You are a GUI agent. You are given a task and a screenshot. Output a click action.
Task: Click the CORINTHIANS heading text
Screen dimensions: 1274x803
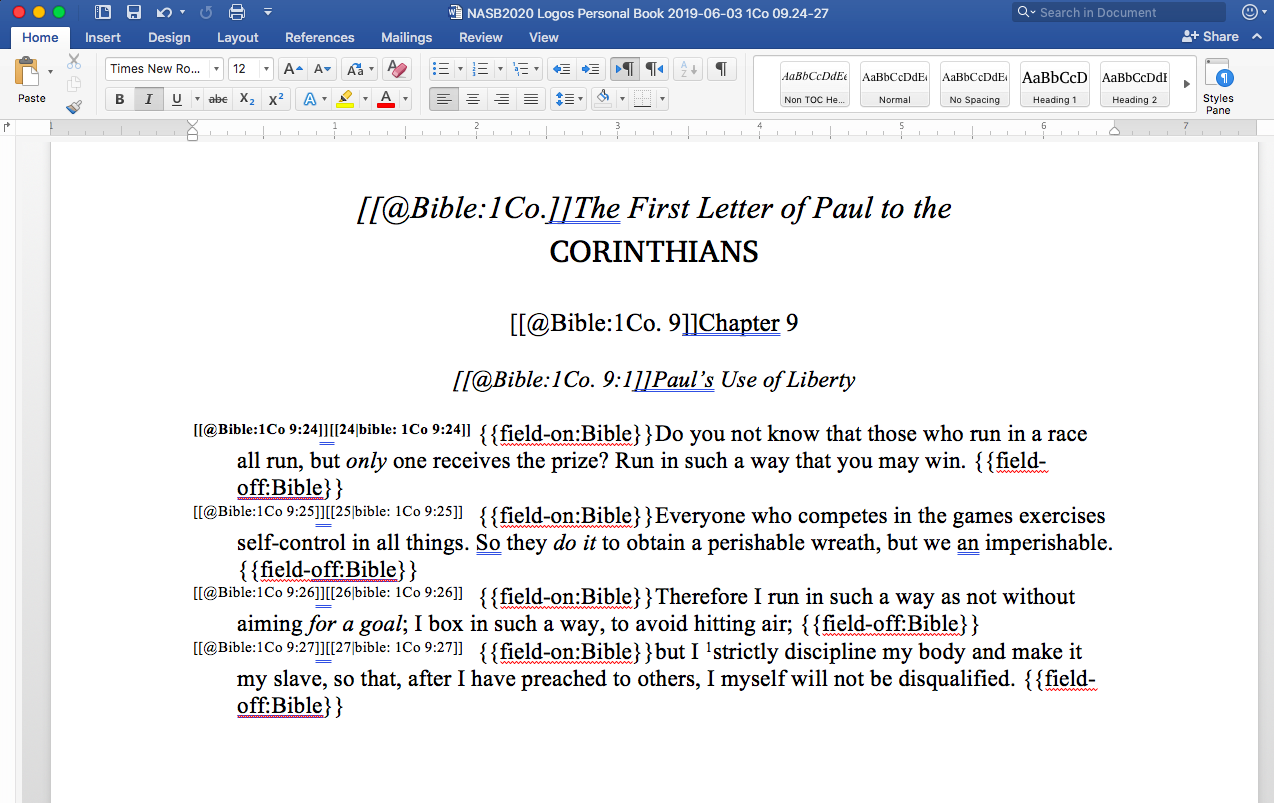click(x=654, y=251)
